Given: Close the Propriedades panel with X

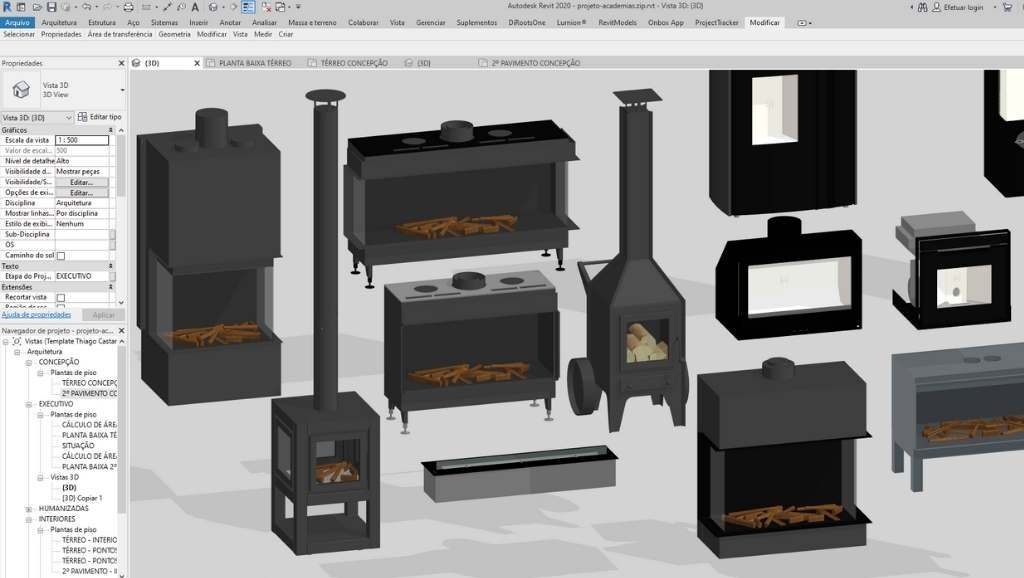Looking at the screenshot, I should click(x=122, y=63).
